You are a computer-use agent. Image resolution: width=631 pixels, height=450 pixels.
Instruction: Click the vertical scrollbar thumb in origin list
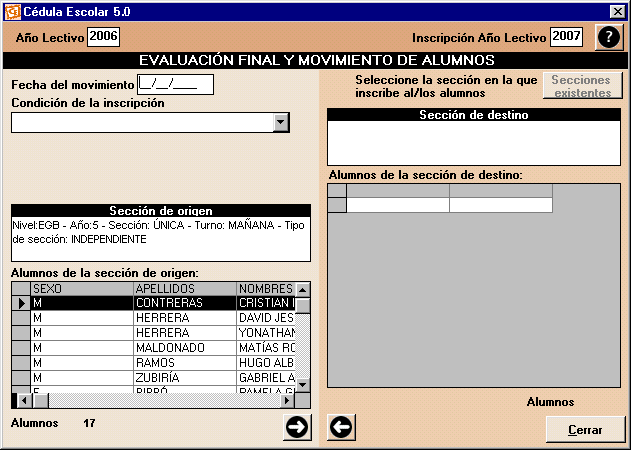tap(303, 306)
